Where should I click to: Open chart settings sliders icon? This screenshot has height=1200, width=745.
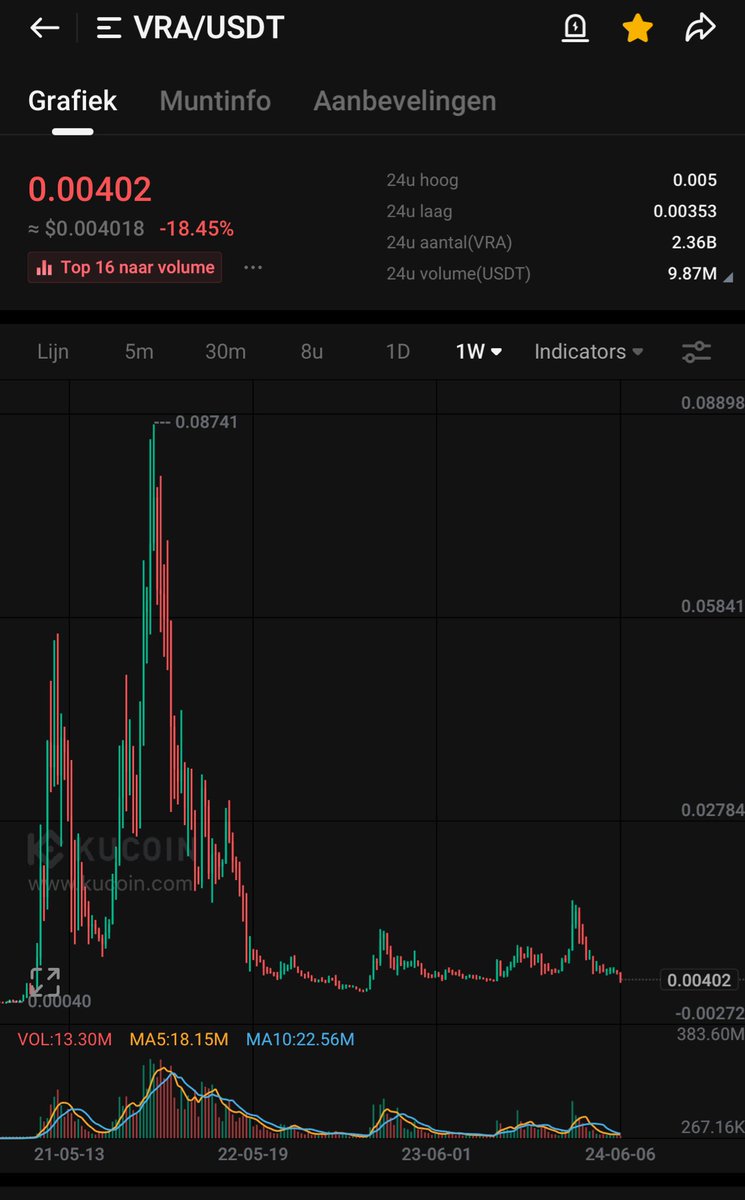click(x=696, y=352)
